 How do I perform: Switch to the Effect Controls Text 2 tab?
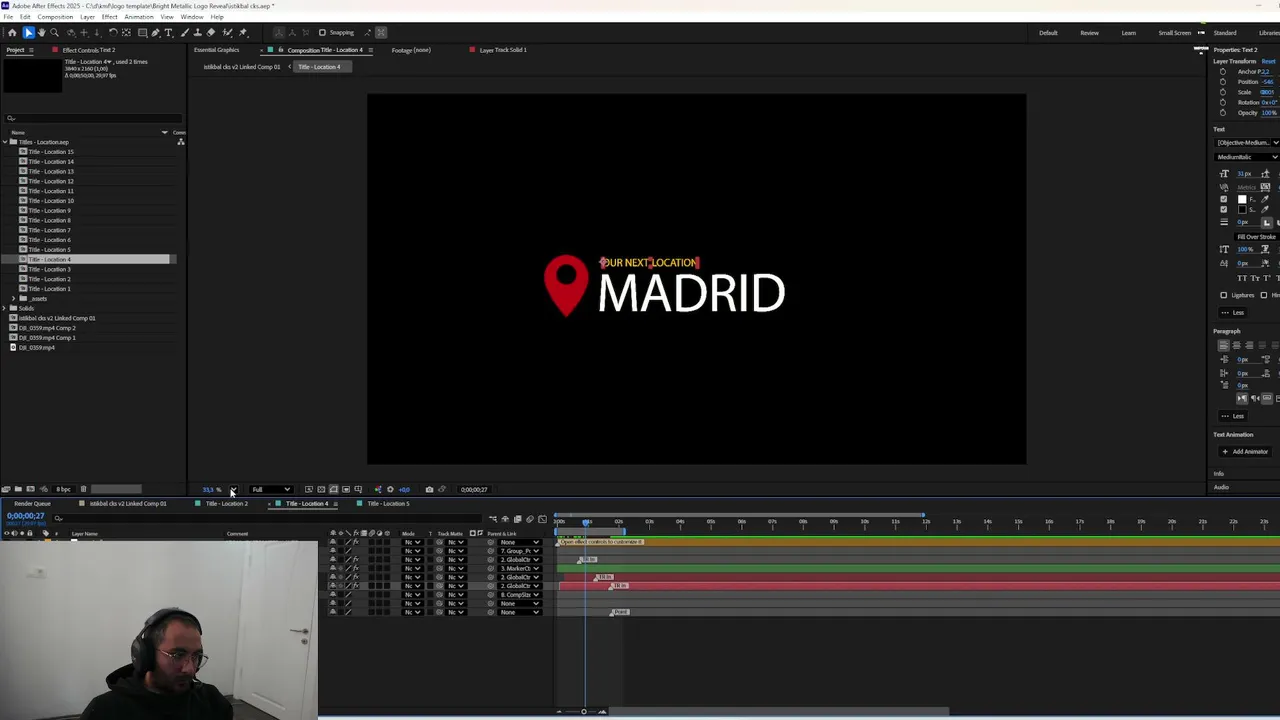pos(89,50)
